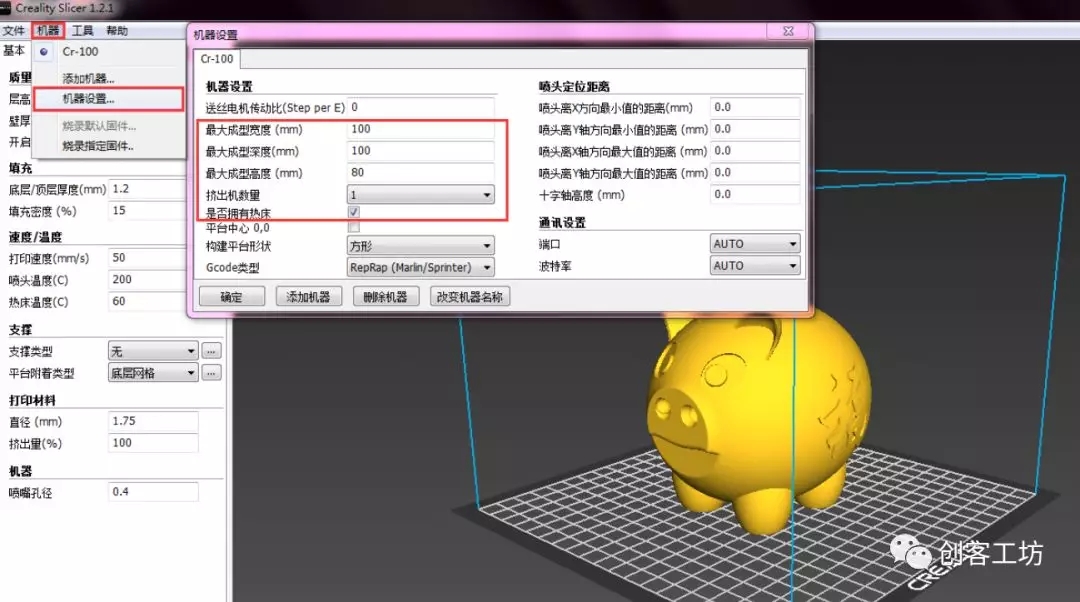Click the 删除机器 button
The width and height of the screenshot is (1080, 602).
(x=386, y=297)
